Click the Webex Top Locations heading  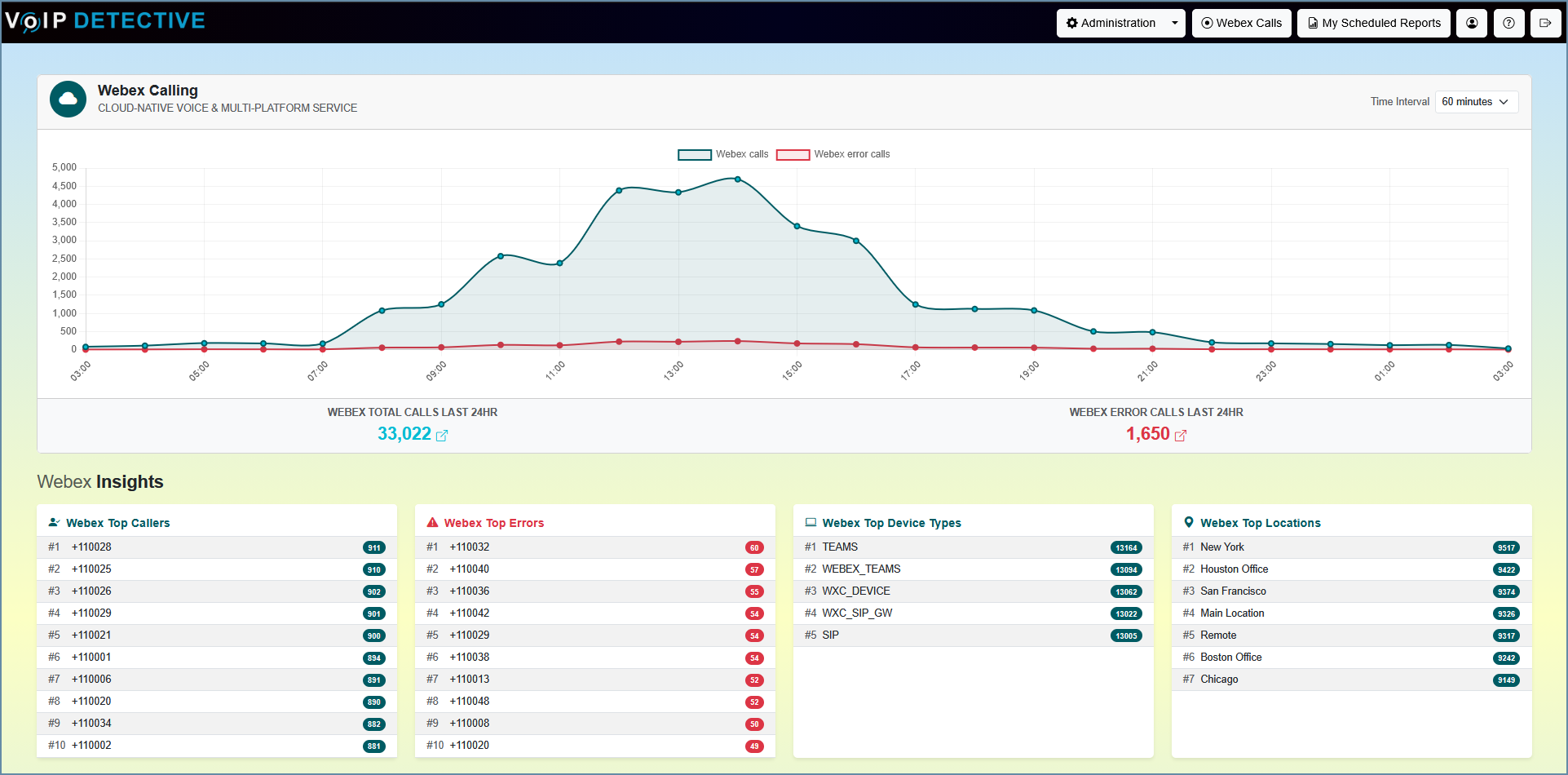[1261, 523]
